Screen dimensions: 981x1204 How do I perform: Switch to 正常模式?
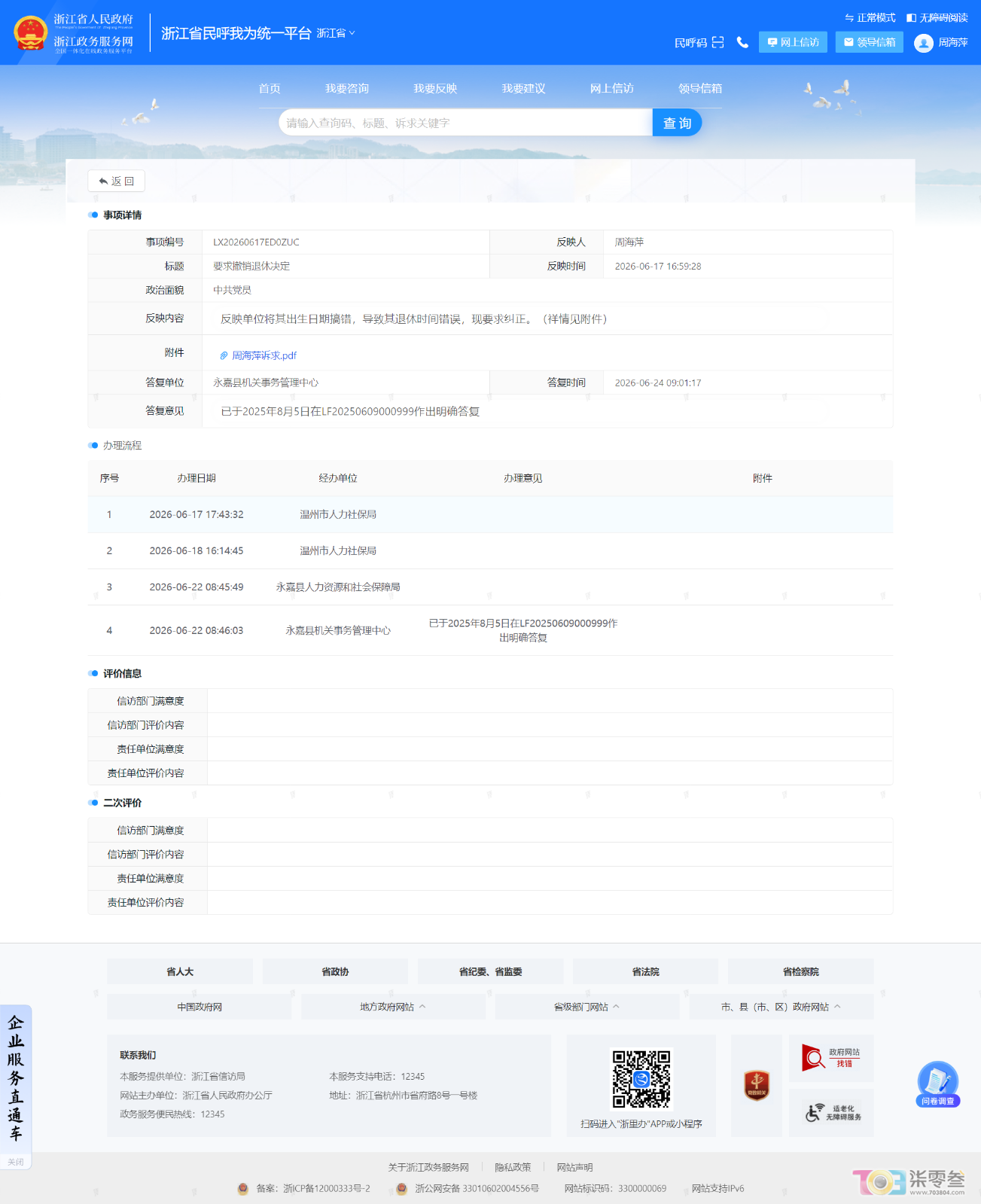(870, 17)
